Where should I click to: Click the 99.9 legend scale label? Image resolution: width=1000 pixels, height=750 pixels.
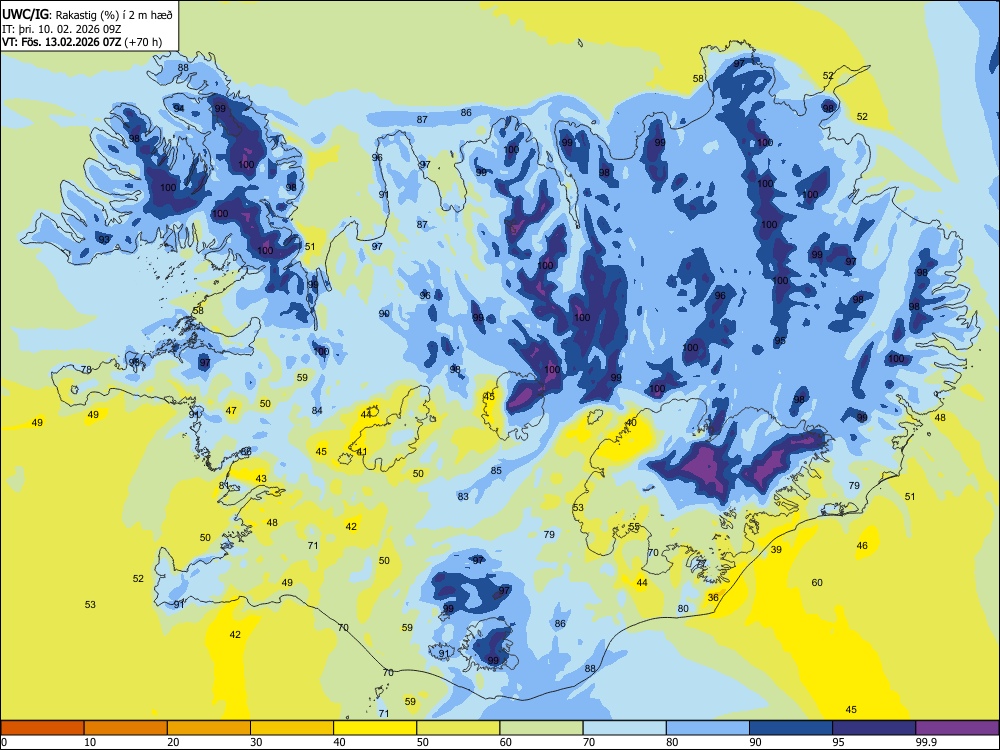point(926,742)
